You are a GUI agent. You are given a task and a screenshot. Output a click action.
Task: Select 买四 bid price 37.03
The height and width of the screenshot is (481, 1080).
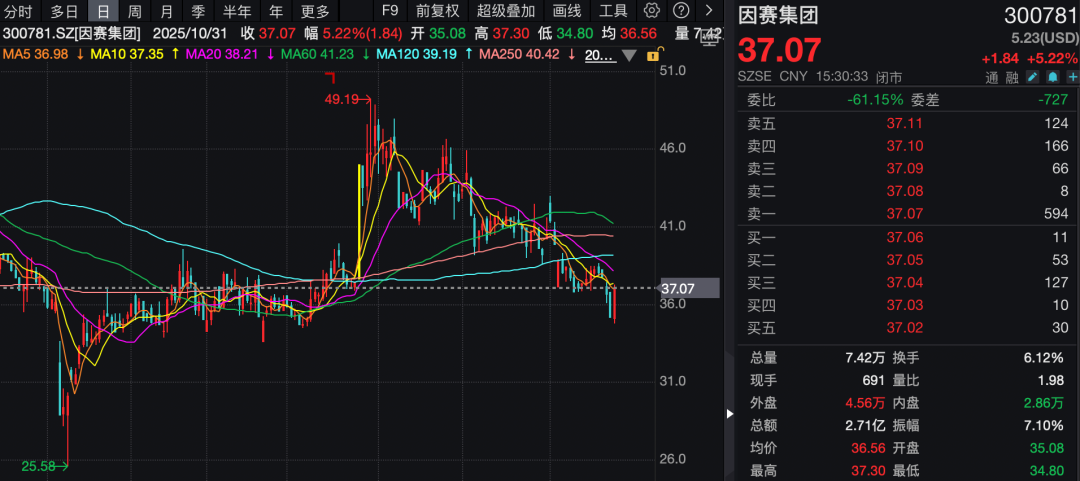904,305
